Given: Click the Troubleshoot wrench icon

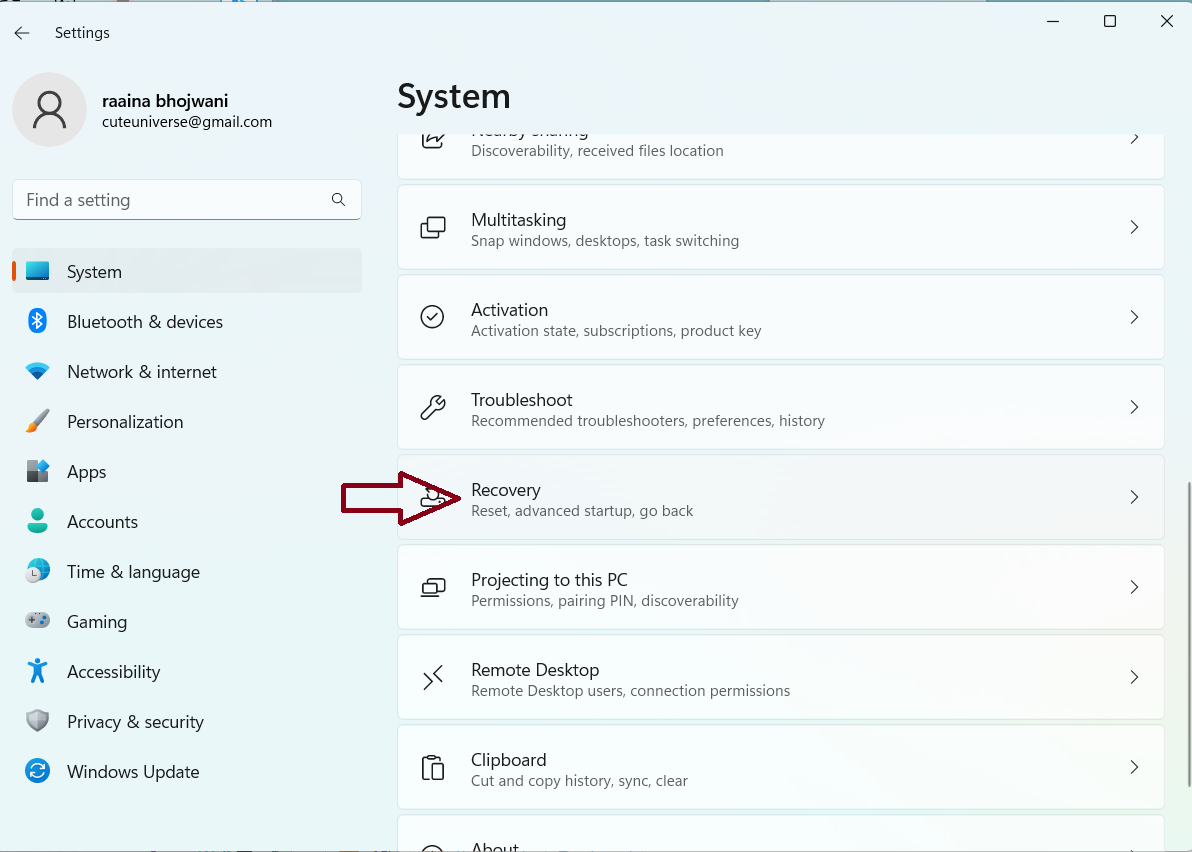Looking at the screenshot, I should pos(432,407).
